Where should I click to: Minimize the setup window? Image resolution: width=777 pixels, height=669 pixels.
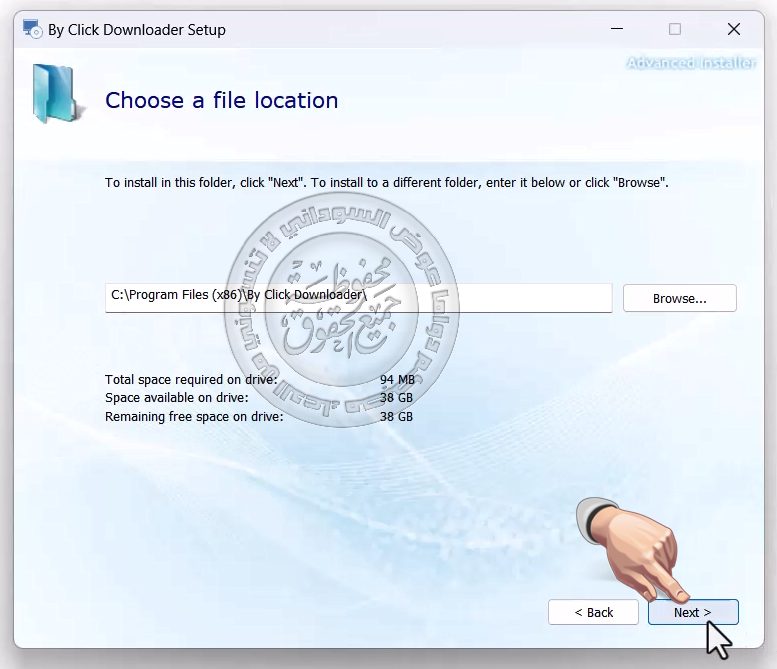point(615,29)
